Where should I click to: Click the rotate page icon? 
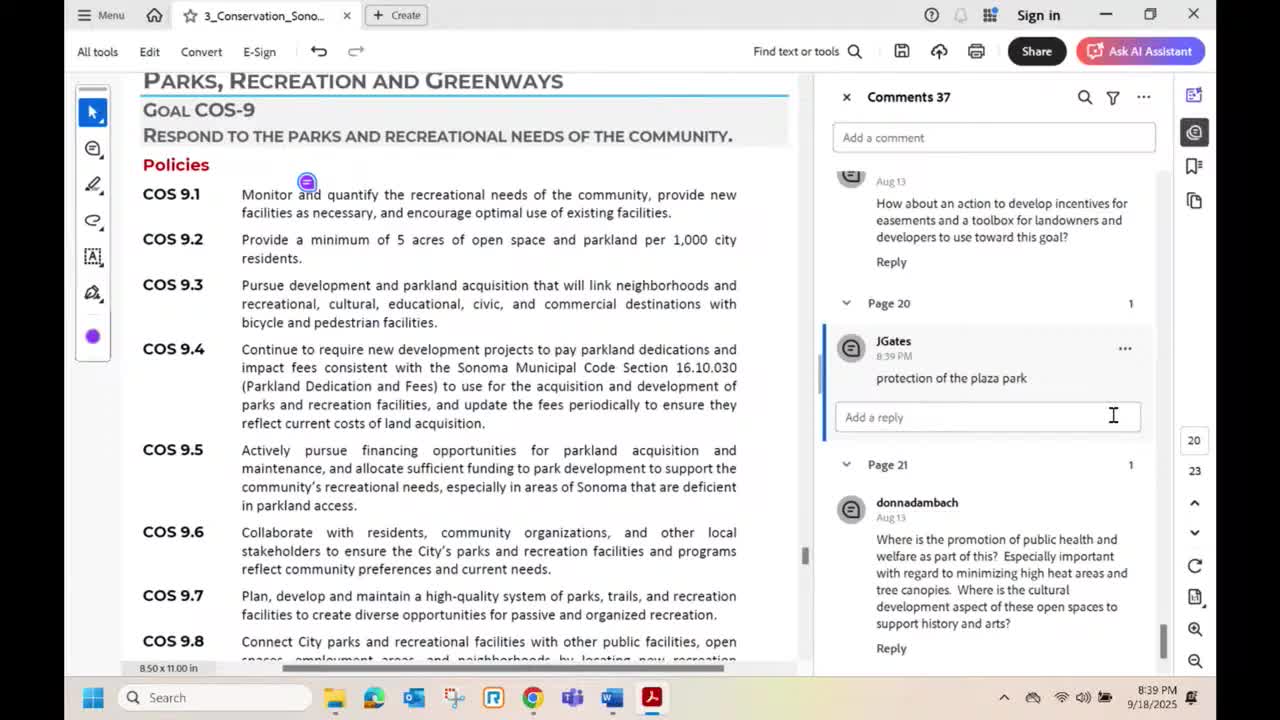1194,566
